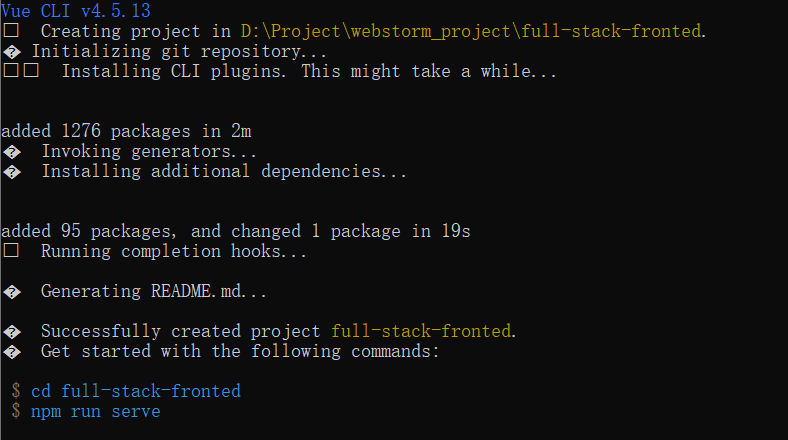This screenshot has height=440, width=788.
Task: Click the Installing additional dependencies line
Action: pyautogui.click(x=224, y=171)
